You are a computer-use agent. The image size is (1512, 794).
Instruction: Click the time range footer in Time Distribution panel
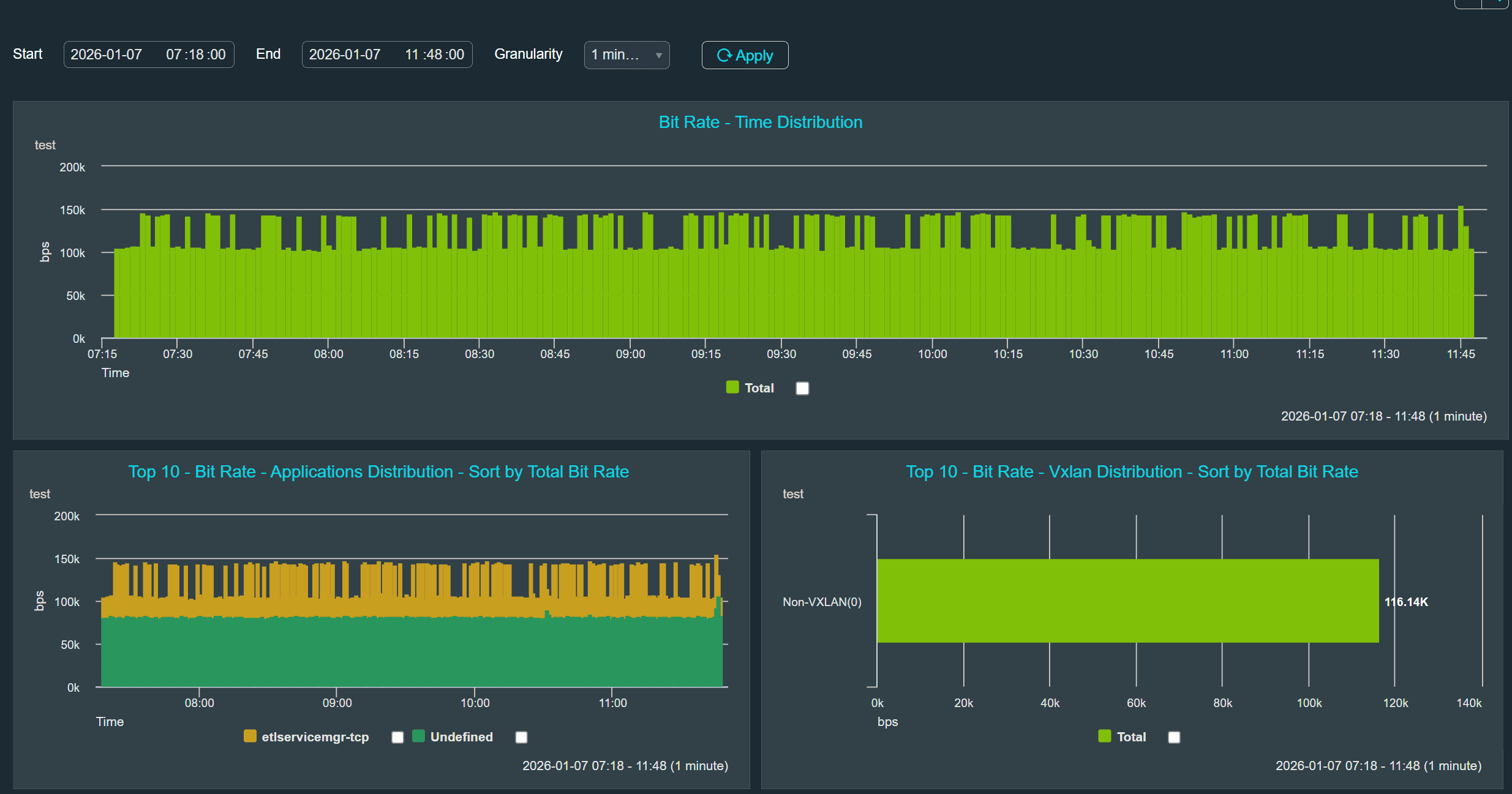(1383, 416)
